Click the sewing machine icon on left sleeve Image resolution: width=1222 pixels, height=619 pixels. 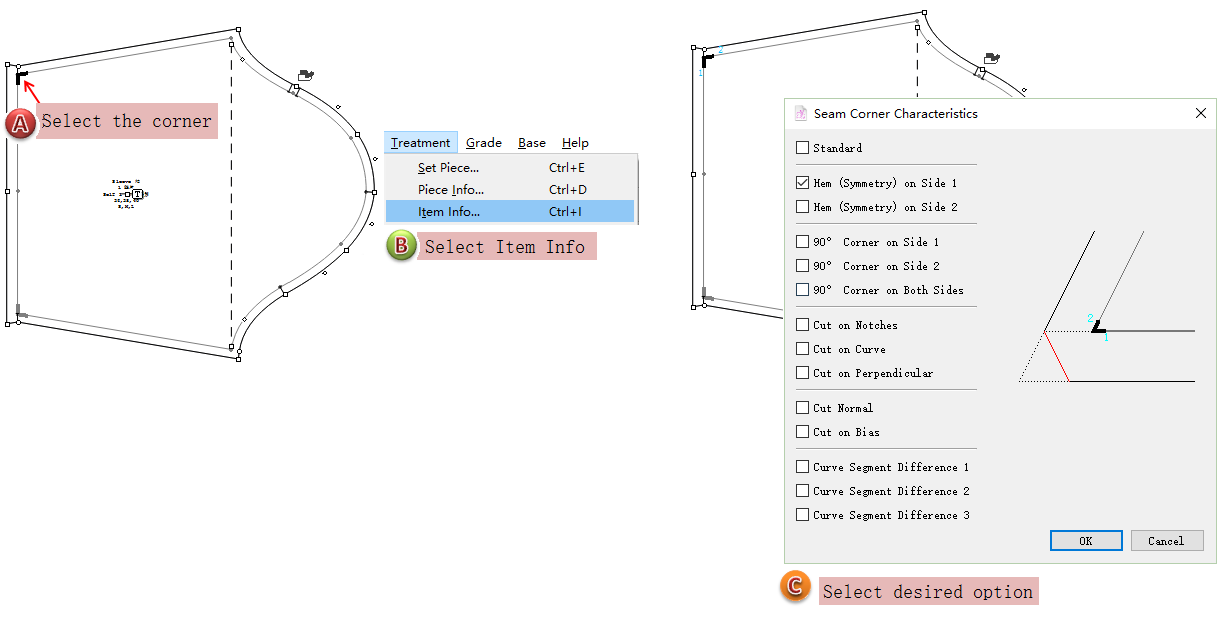click(307, 75)
